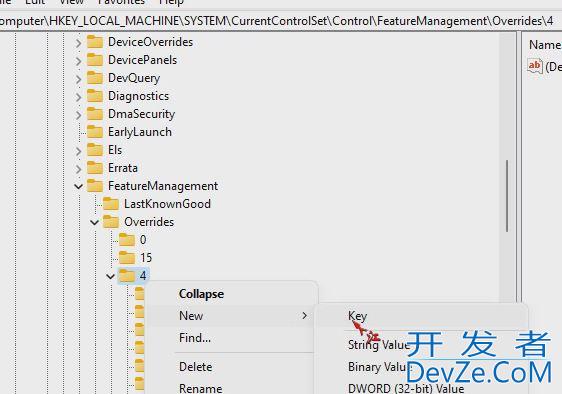Select String Value in the submenu
The image size is (562, 394).
pyautogui.click(x=379, y=345)
